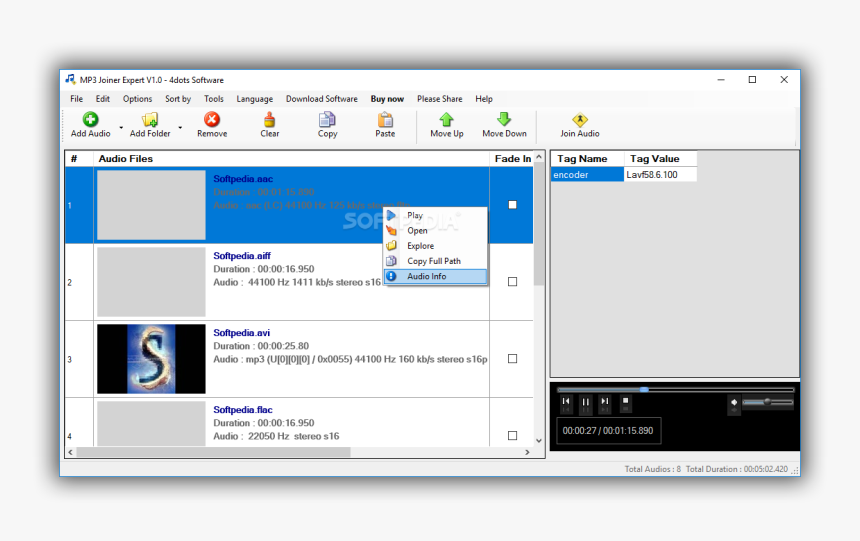Click the vertical scrollbar thumb
The image size is (860, 541).
[x=539, y=224]
